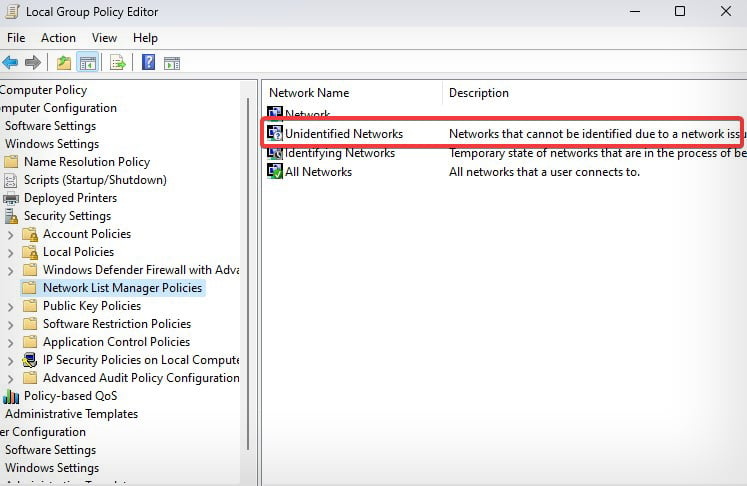Click 'Networks that cannot be identified' description
The height and width of the screenshot is (486, 747).
597,134
